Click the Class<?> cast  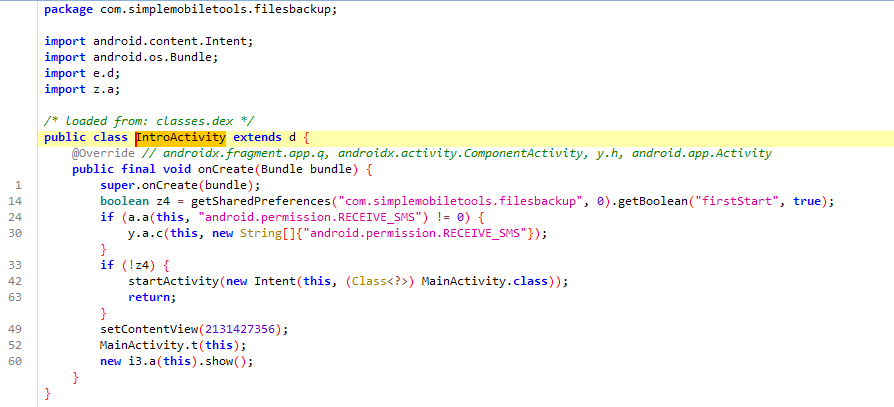(379, 281)
